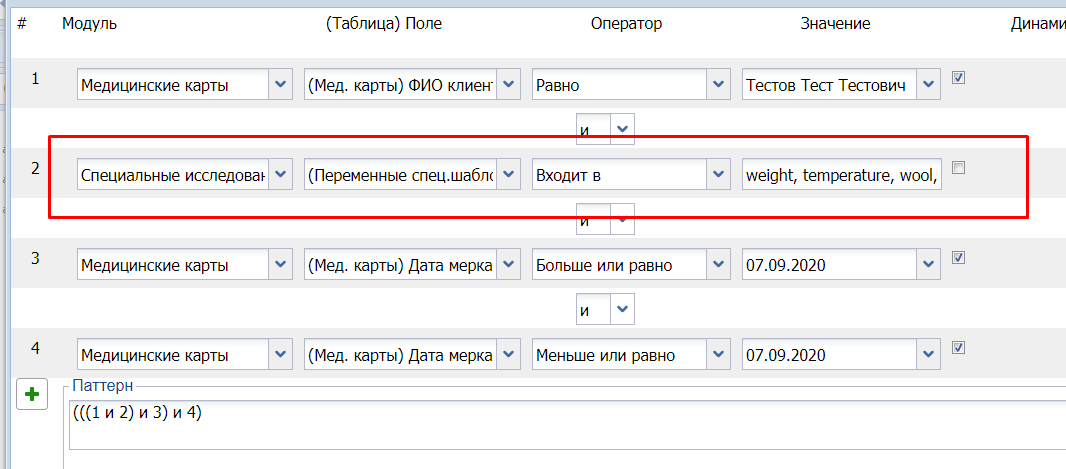Click the green plus add-row icon
The width and height of the screenshot is (1066, 469).
pos(32,395)
